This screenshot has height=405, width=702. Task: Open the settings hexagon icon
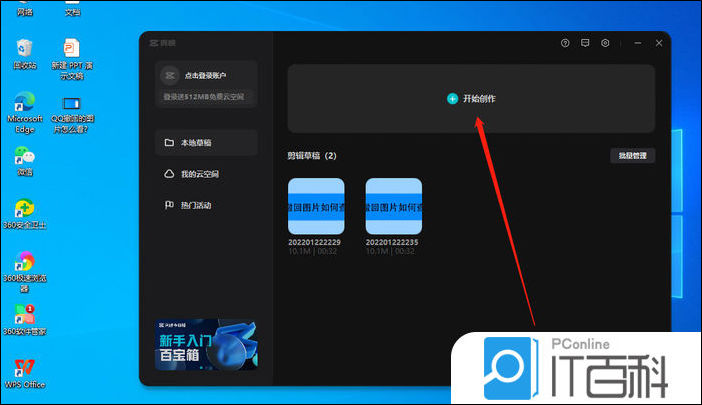(605, 43)
